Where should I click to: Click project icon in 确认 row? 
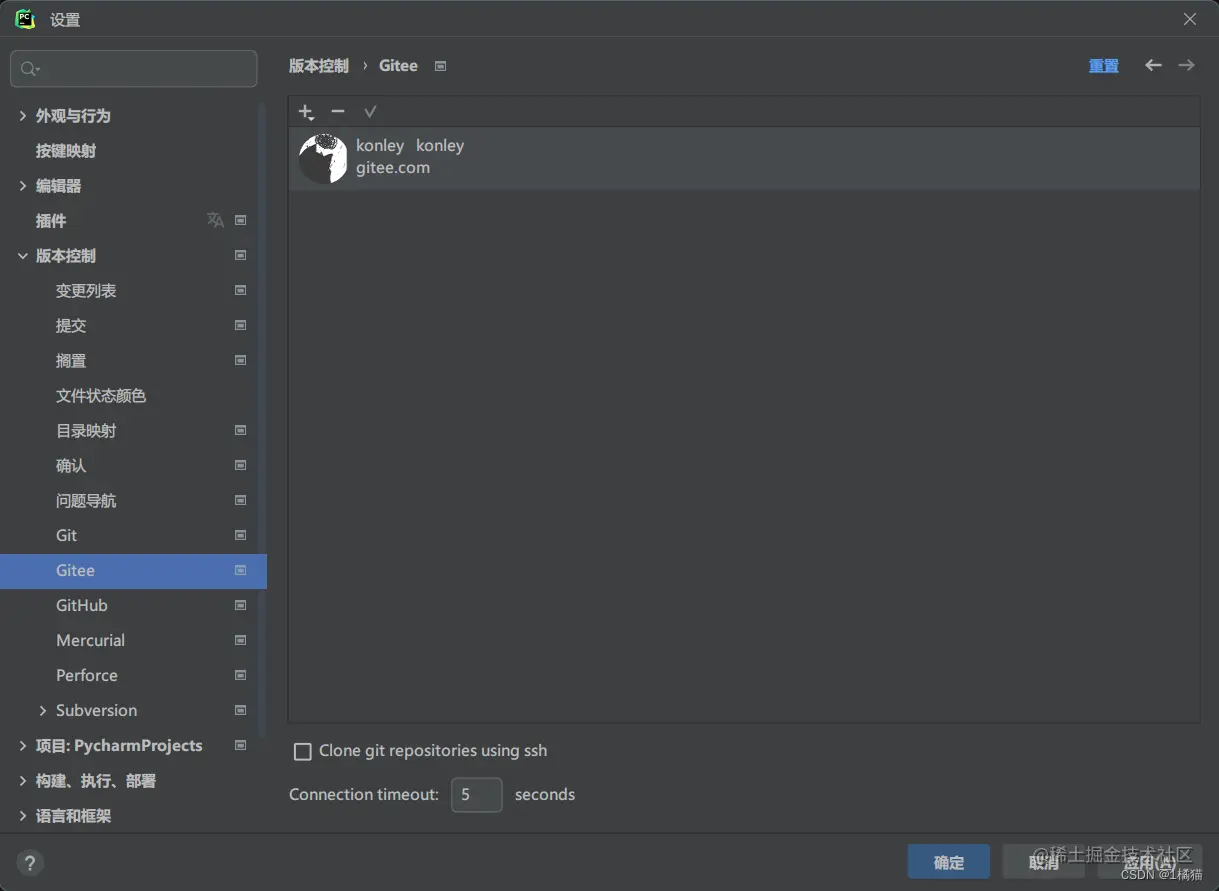(240, 465)
